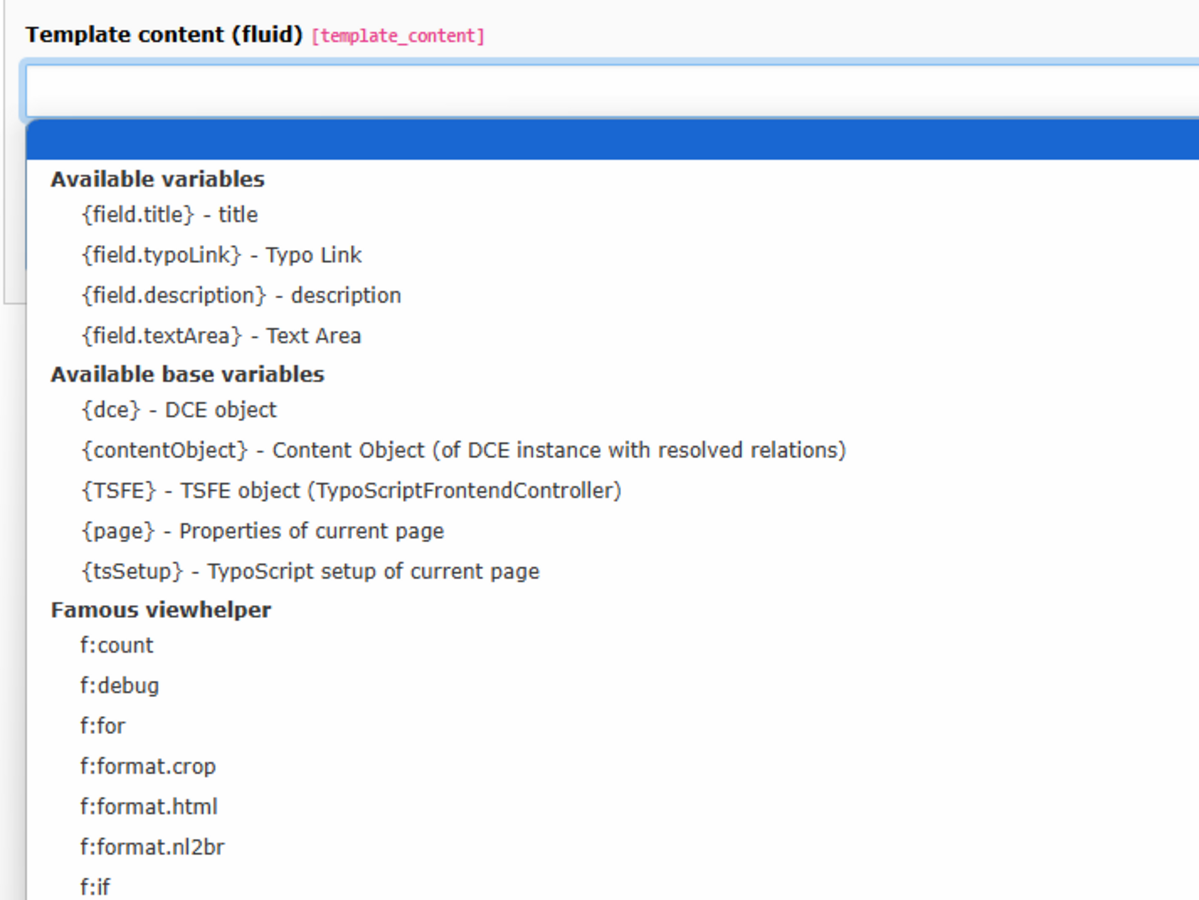Click the Available variables group header
This screenshot has height=900, width=1199.
(158, 179)
